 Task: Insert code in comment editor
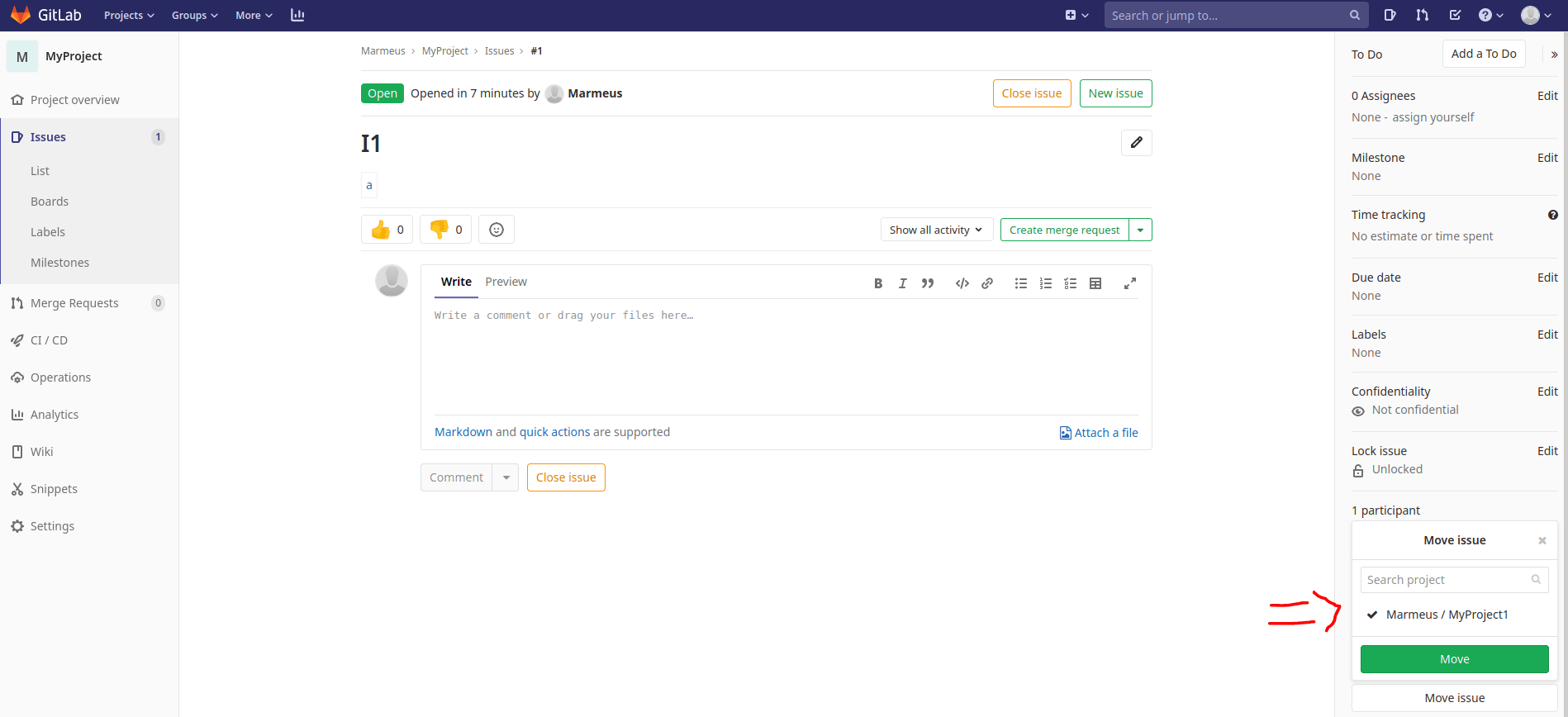tap(962, 283)
